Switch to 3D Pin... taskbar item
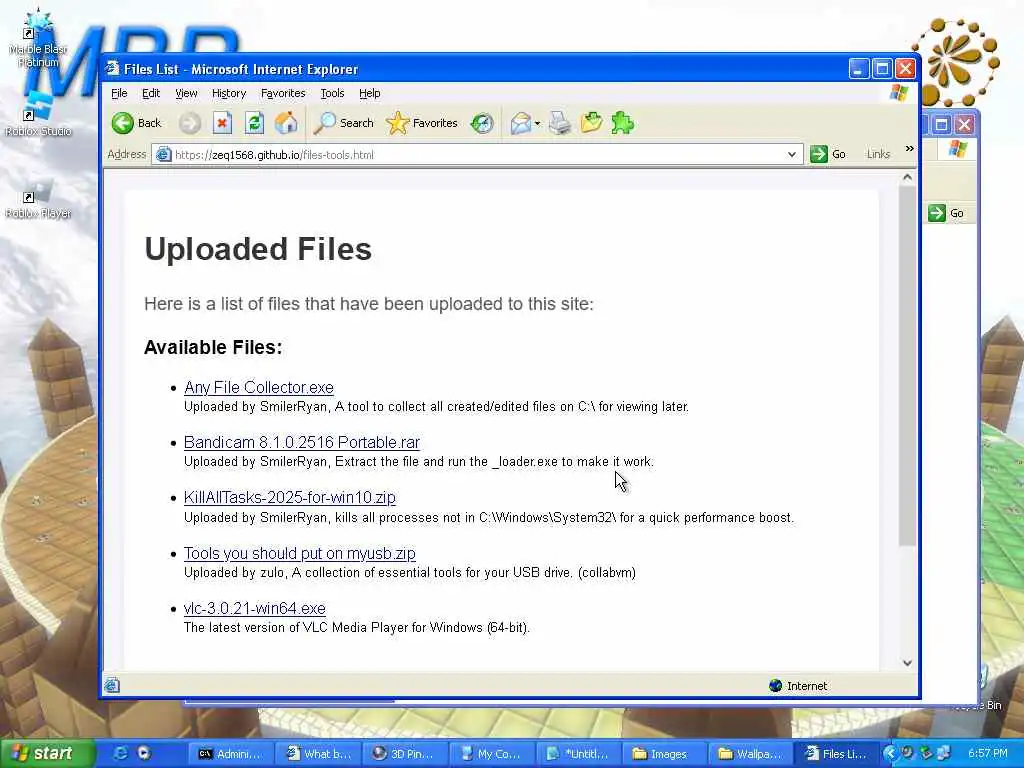1024x768 pixels. tap(404, 754)
